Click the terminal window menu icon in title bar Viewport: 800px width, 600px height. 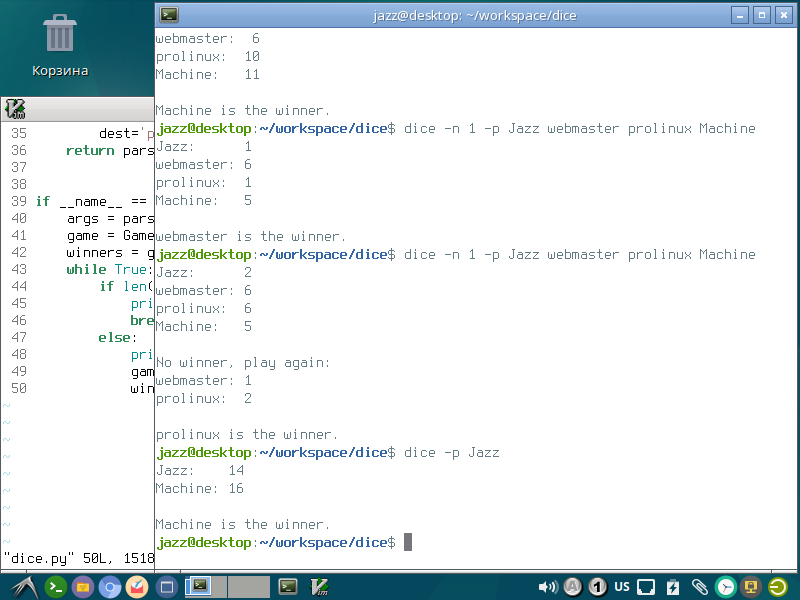169,15
